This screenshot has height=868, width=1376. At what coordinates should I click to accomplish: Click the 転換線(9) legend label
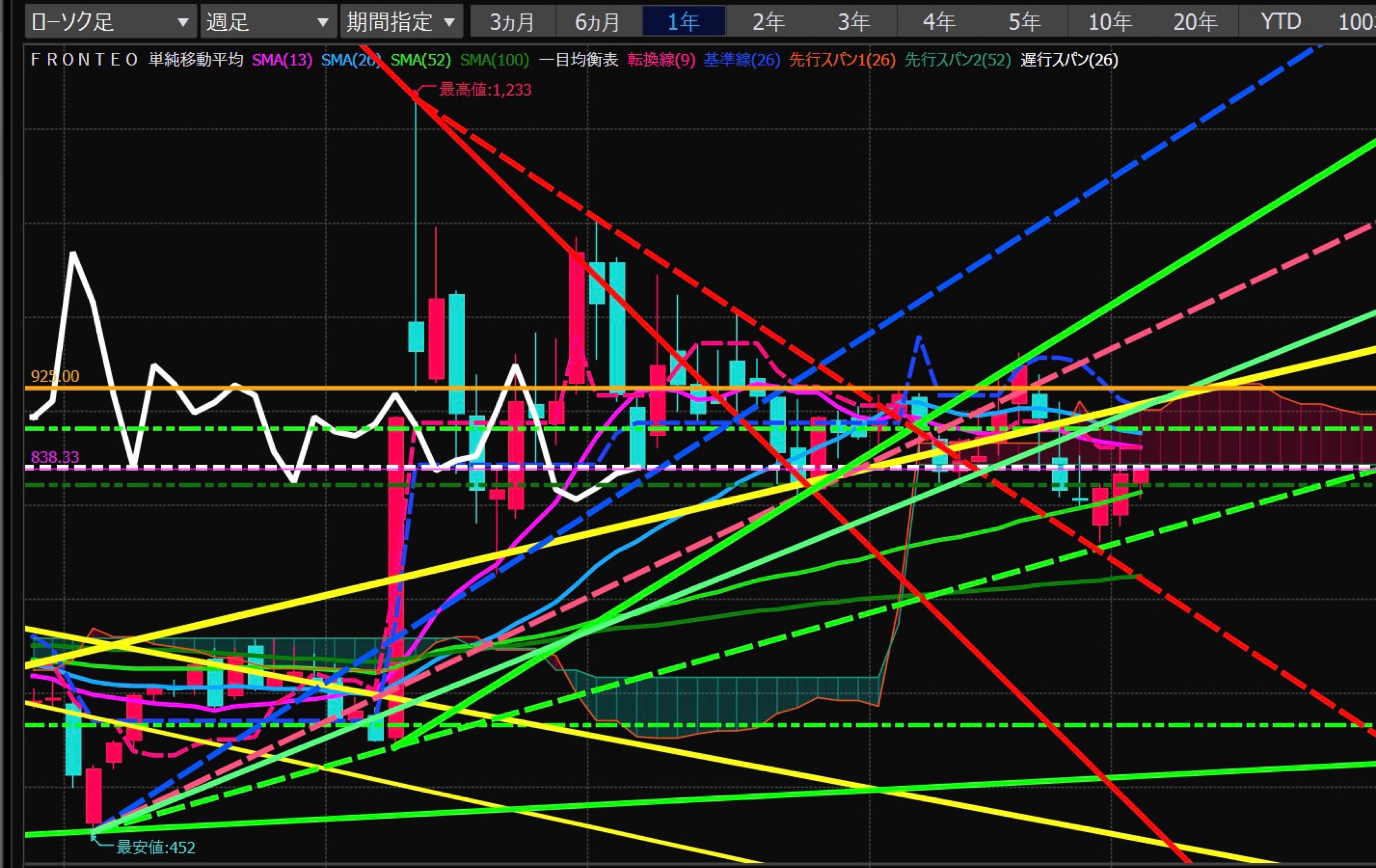point(660,60)
